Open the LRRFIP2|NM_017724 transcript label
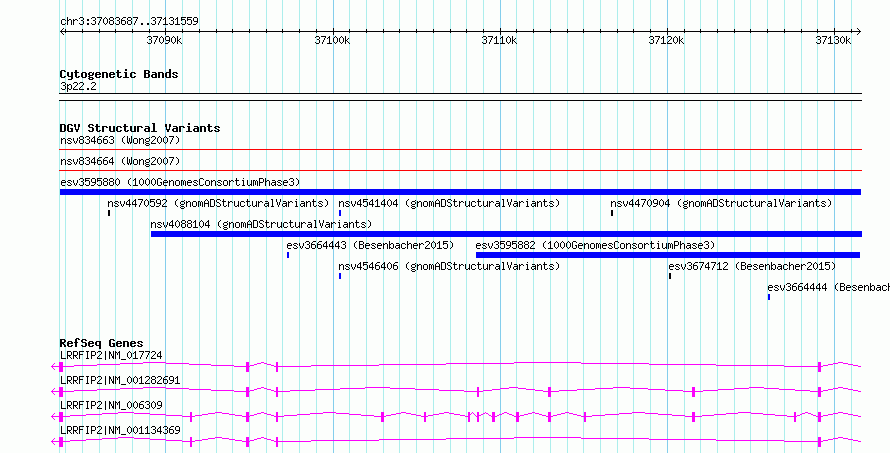 [x=111, y=356]
